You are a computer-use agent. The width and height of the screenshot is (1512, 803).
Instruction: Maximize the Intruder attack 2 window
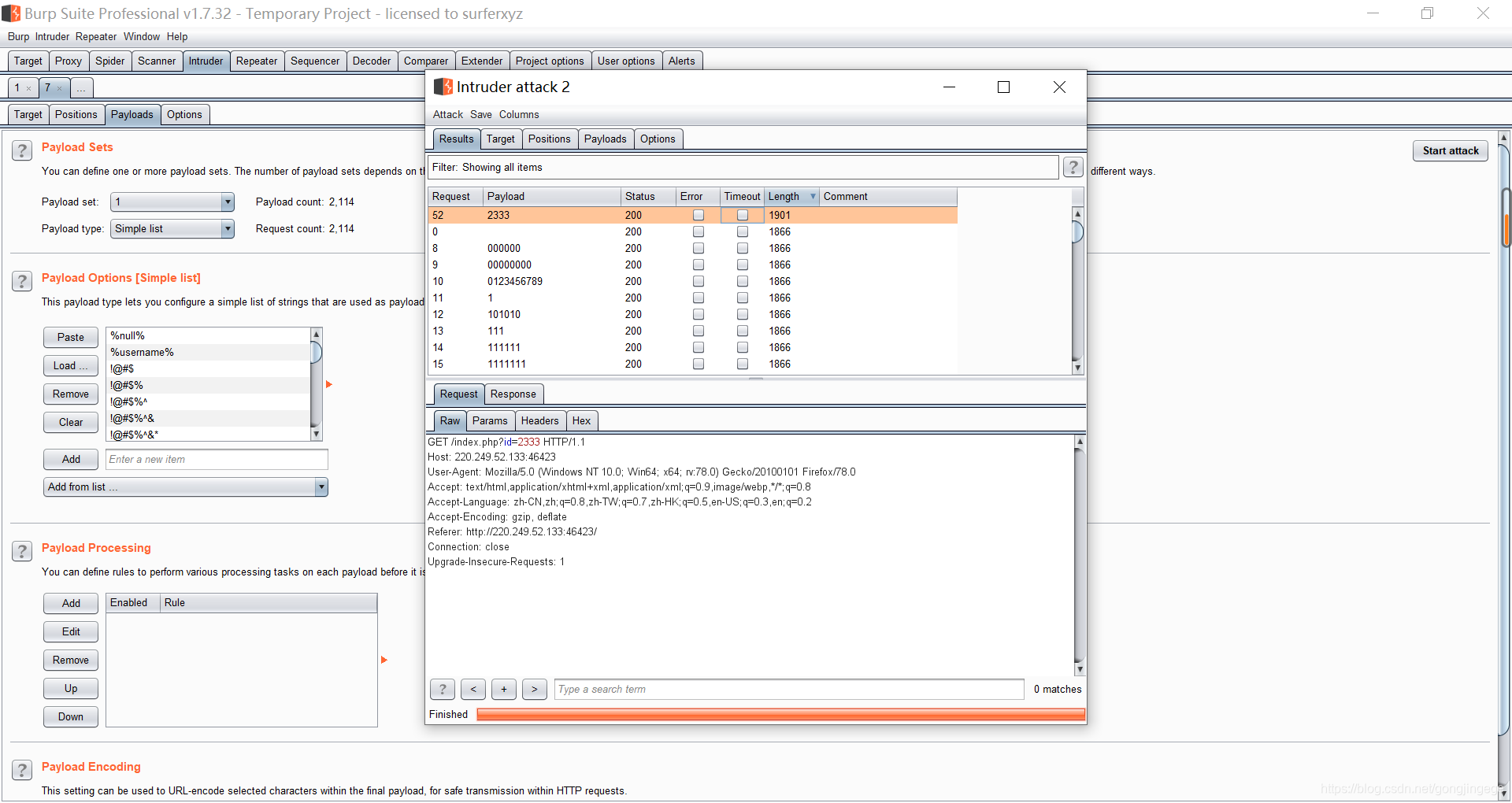click(1003, 87)
